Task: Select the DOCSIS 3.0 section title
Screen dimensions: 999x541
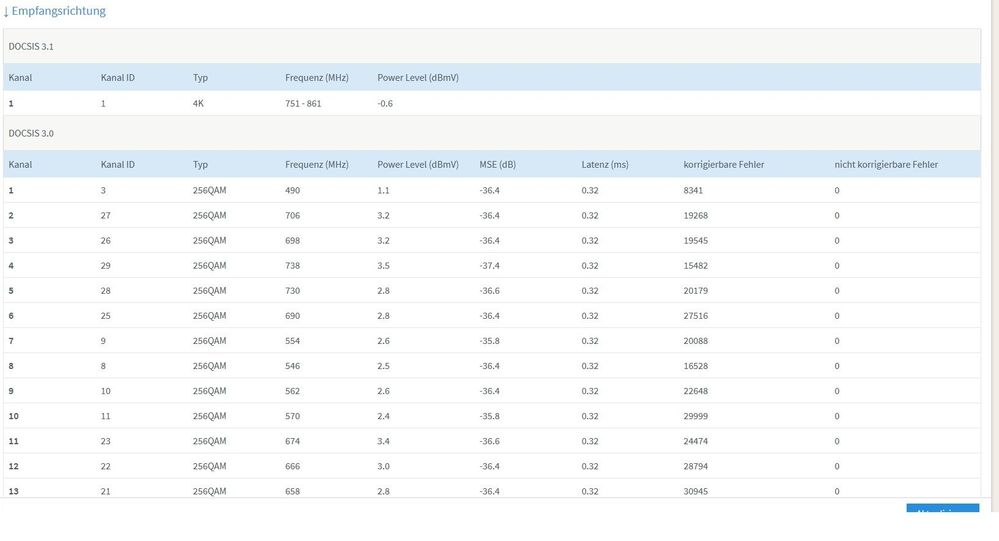Action: point(31,133)
